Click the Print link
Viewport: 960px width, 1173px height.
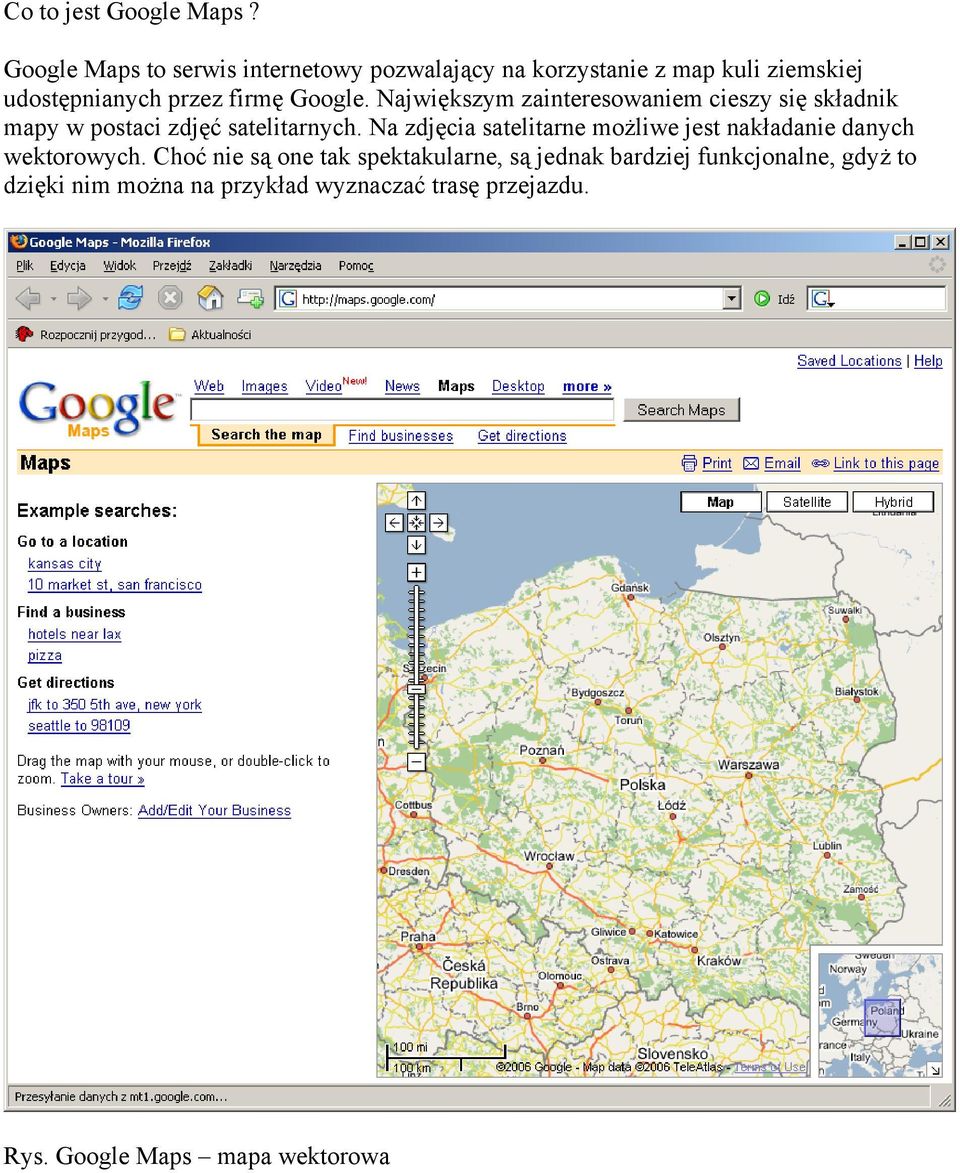[x=717, y=463]
